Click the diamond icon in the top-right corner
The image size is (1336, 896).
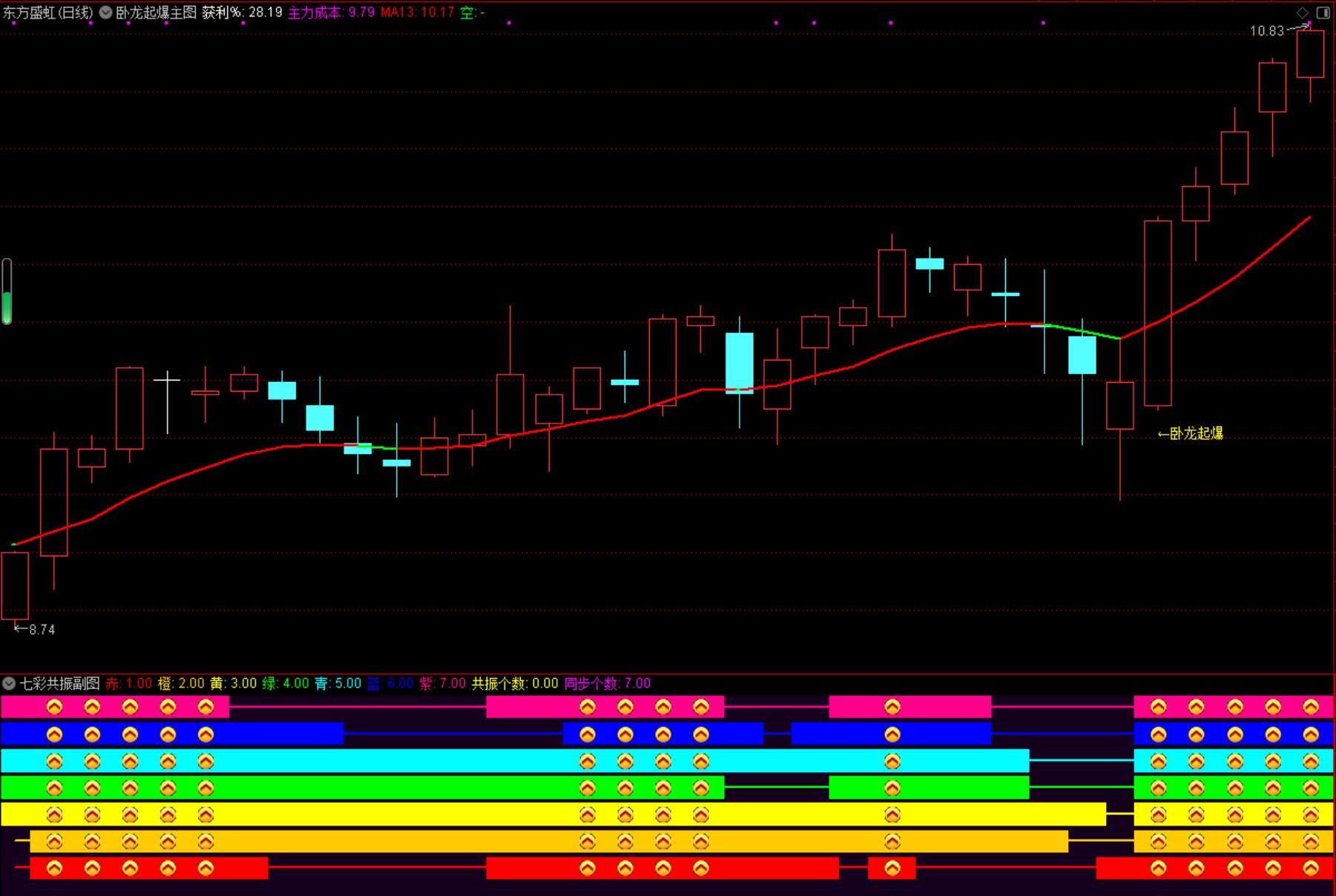(x=1303, y=13)
